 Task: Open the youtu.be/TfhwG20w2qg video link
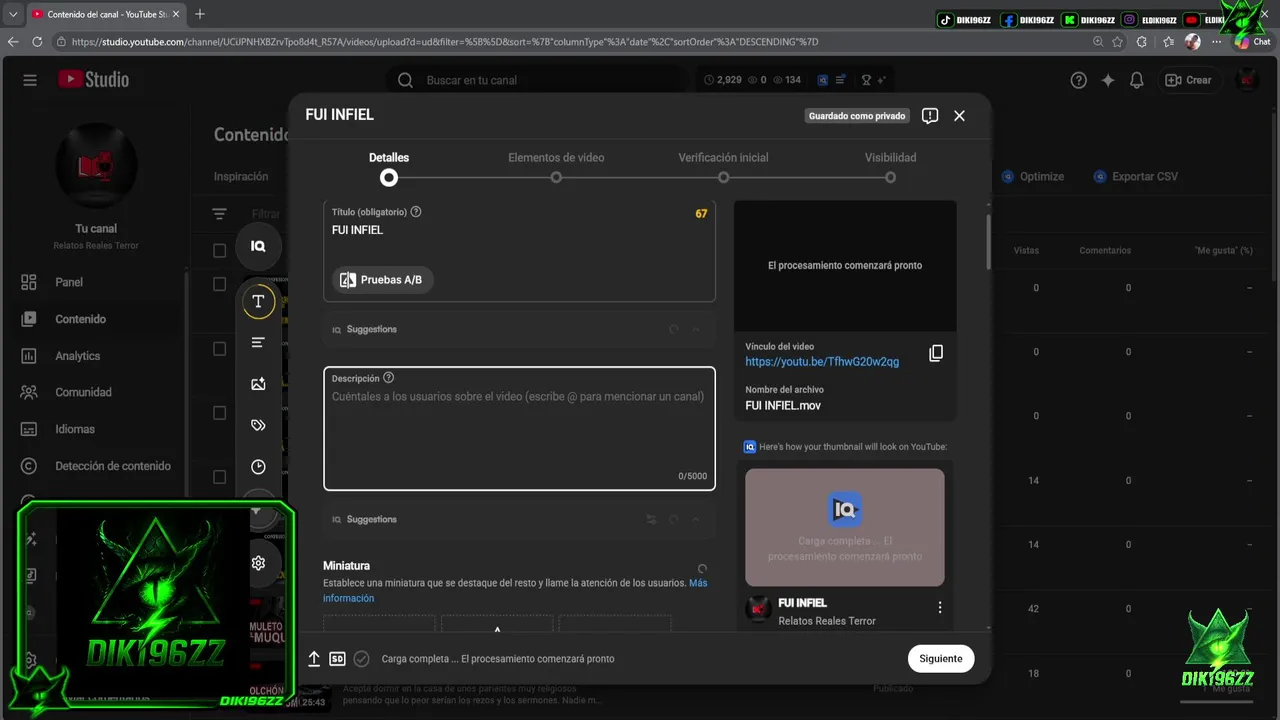pos(822,362)
